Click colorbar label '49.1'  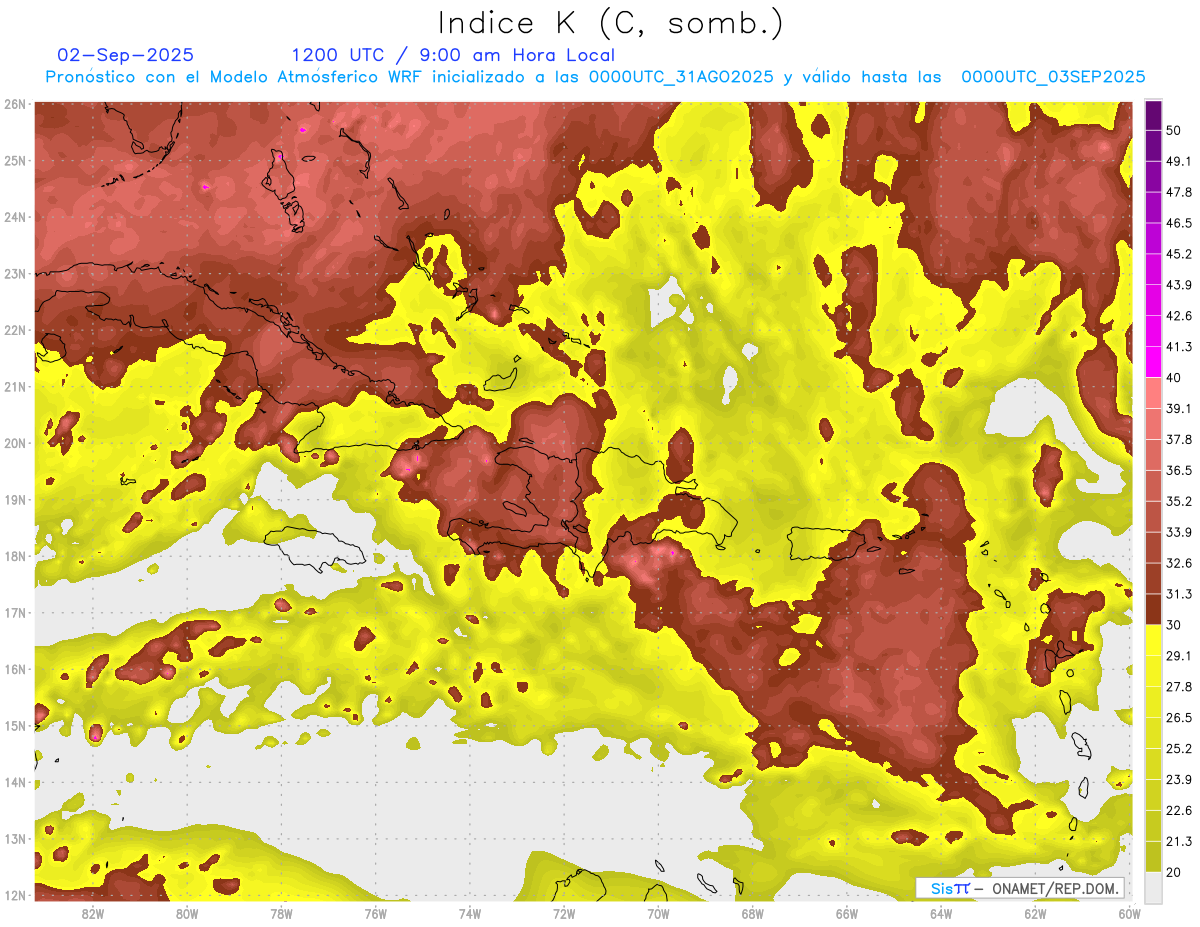[x=1179, y=162]
